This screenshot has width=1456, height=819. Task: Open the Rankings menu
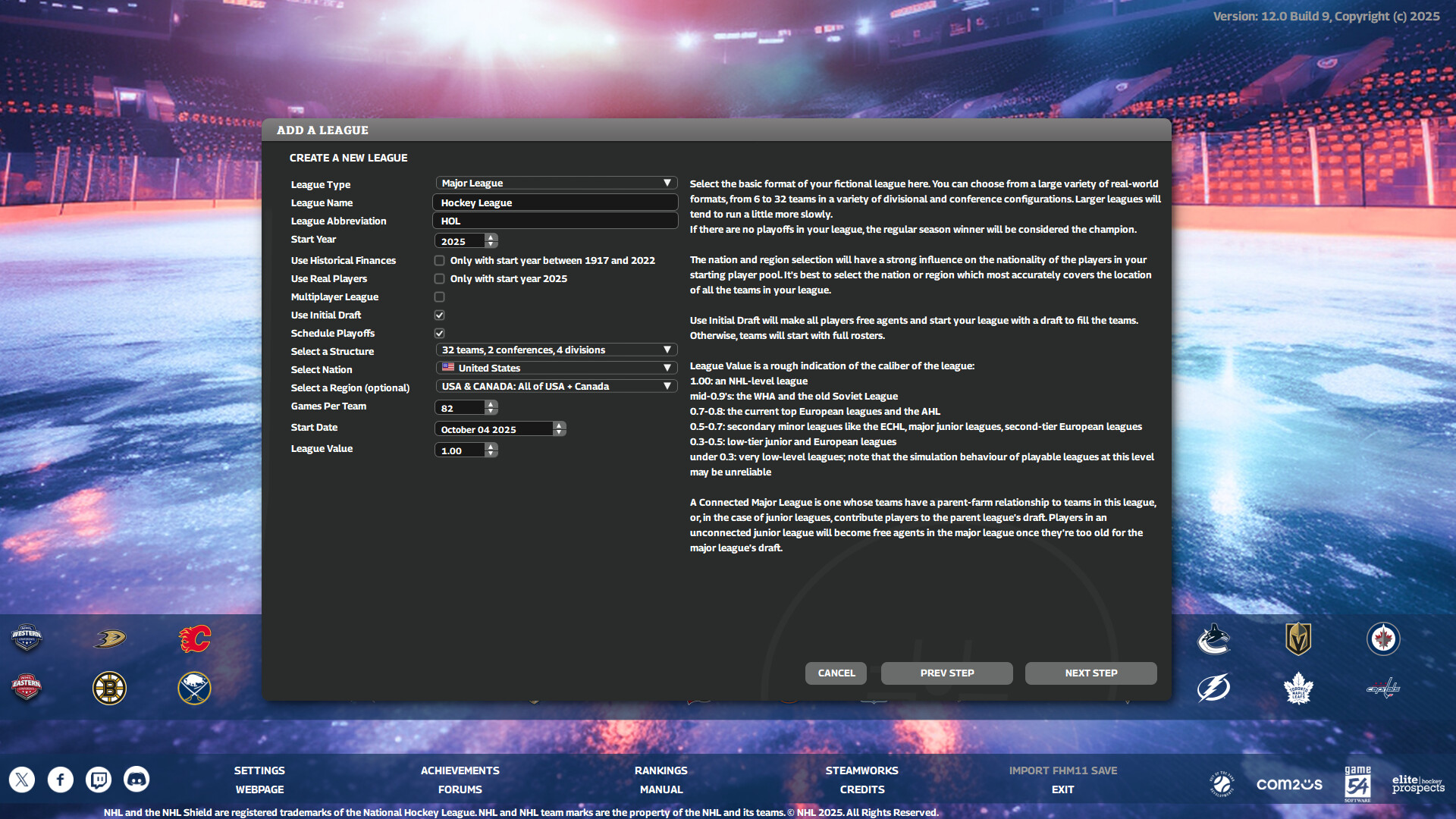[x=661, y=770]
